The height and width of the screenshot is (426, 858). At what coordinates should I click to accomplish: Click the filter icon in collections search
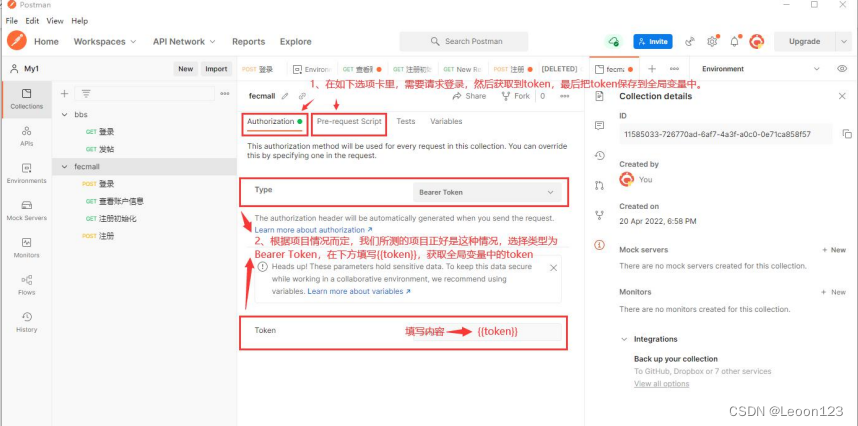(x=86, y=94)
